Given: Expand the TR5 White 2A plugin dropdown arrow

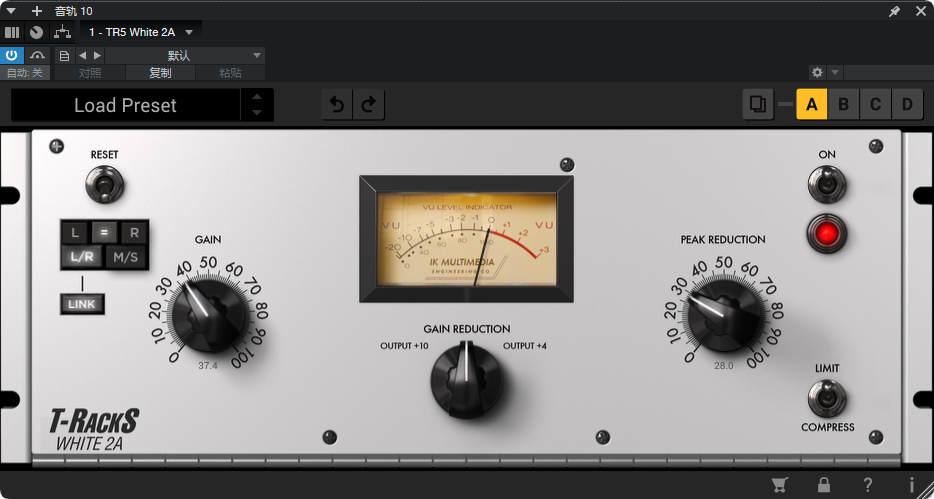Looking at the screenshot, I should pos(189,32).
